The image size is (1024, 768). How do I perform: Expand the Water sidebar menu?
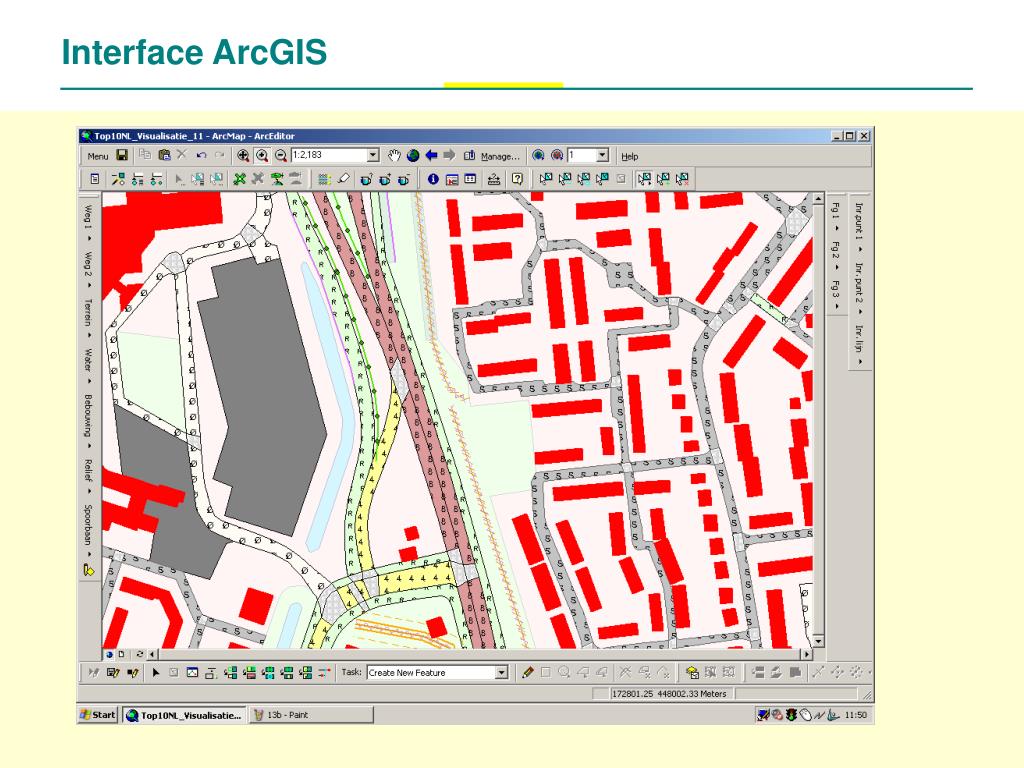tap(88, 365)
